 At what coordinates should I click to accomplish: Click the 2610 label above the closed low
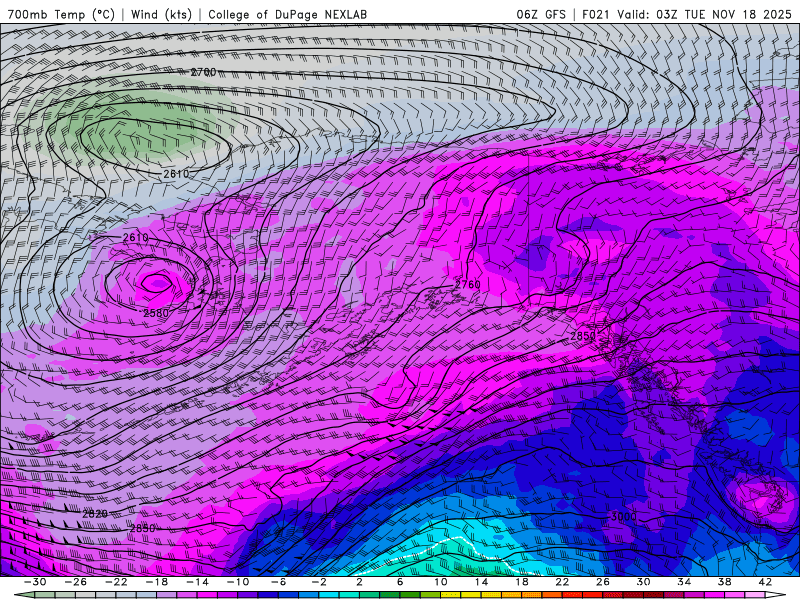(135, 237)
